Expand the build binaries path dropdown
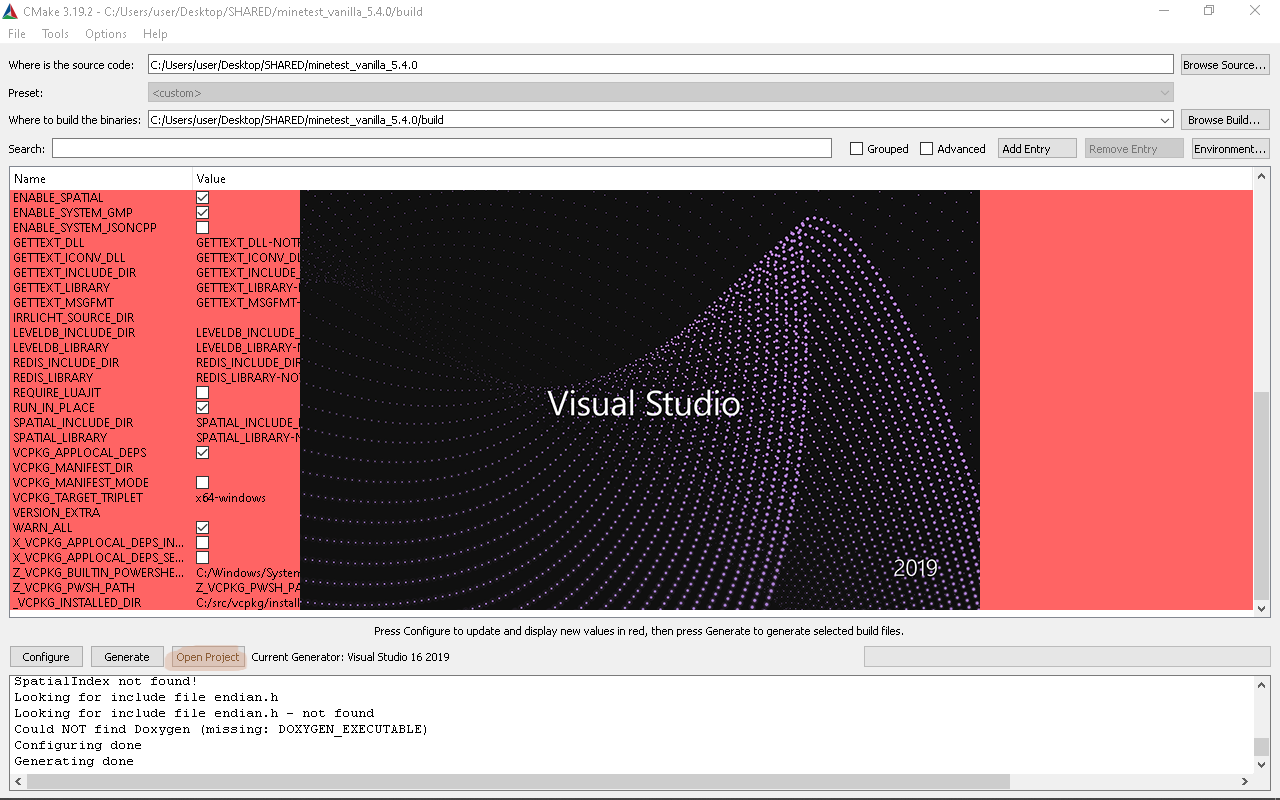 1165,120
